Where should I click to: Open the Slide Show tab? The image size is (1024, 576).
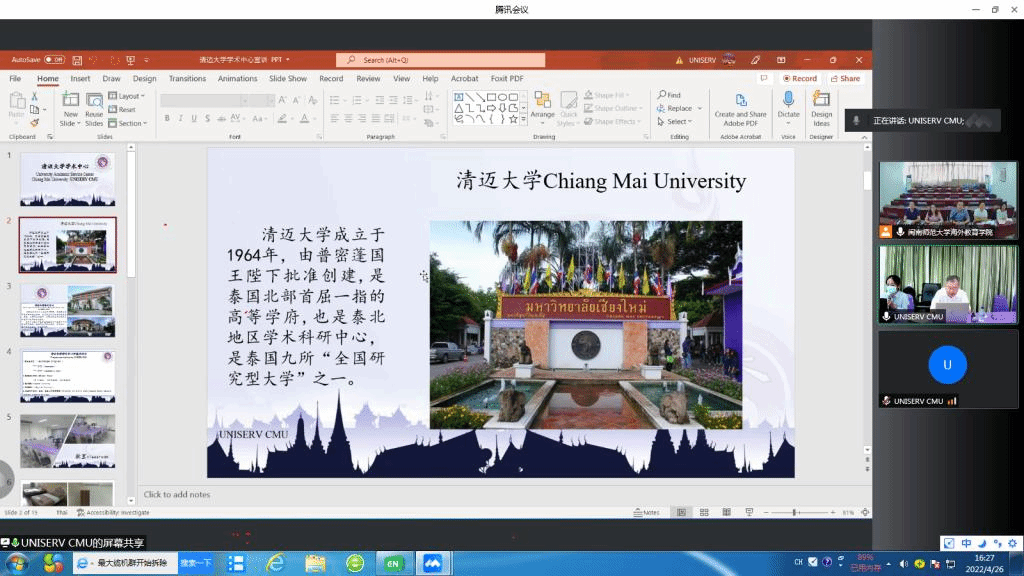click(288, 78)
